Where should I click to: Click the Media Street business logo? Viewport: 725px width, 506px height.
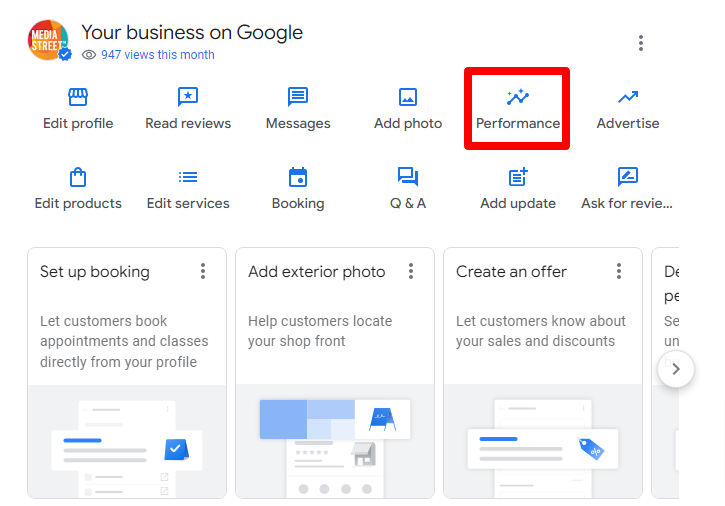point(49,40)
